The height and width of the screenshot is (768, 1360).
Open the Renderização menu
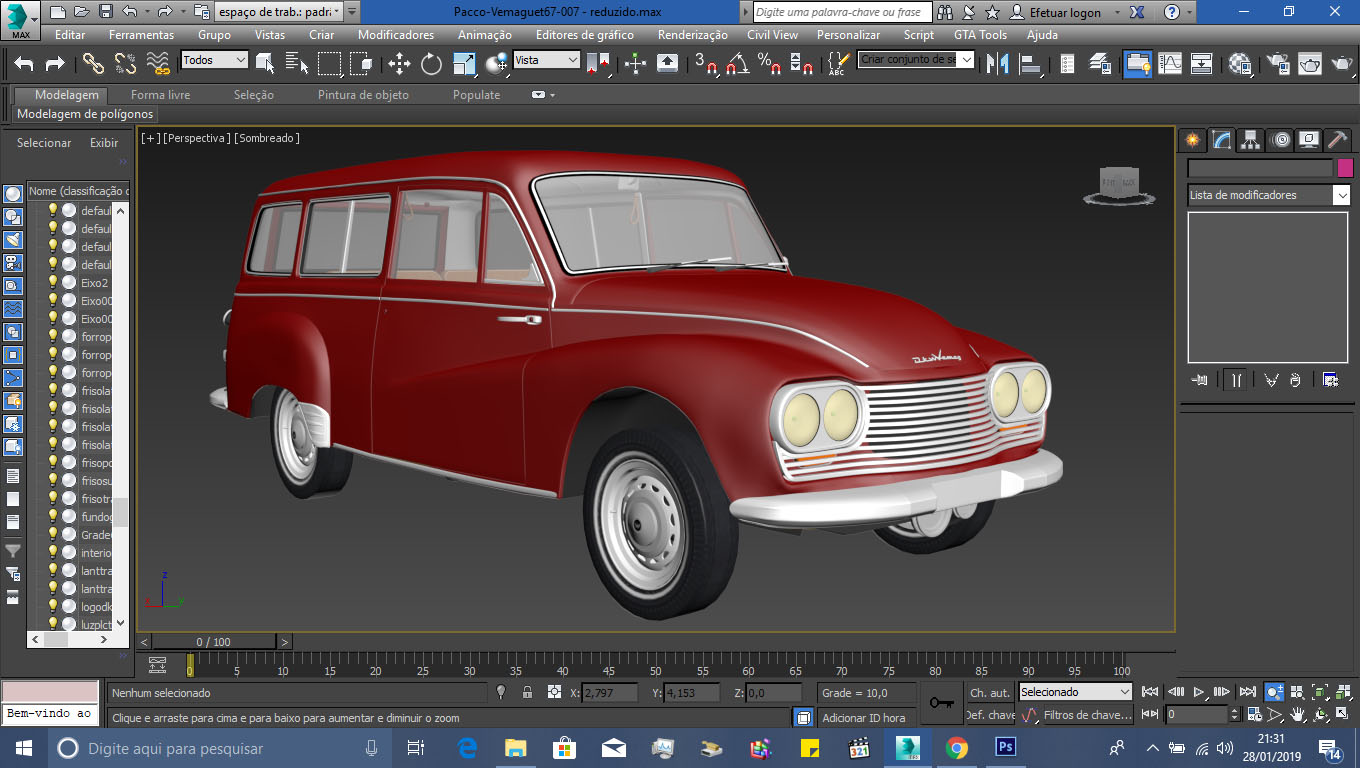(x=693, y=35)
